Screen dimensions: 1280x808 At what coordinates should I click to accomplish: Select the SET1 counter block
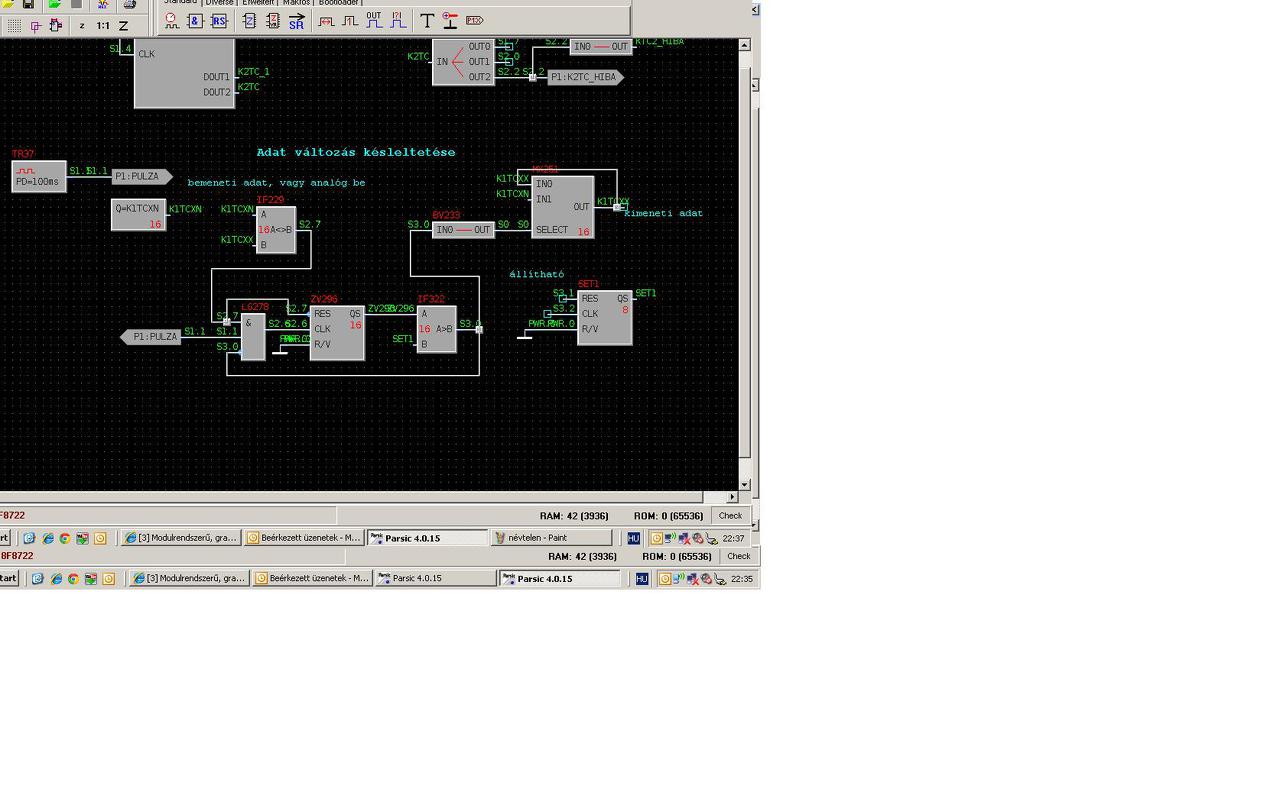tap(605, 318)
